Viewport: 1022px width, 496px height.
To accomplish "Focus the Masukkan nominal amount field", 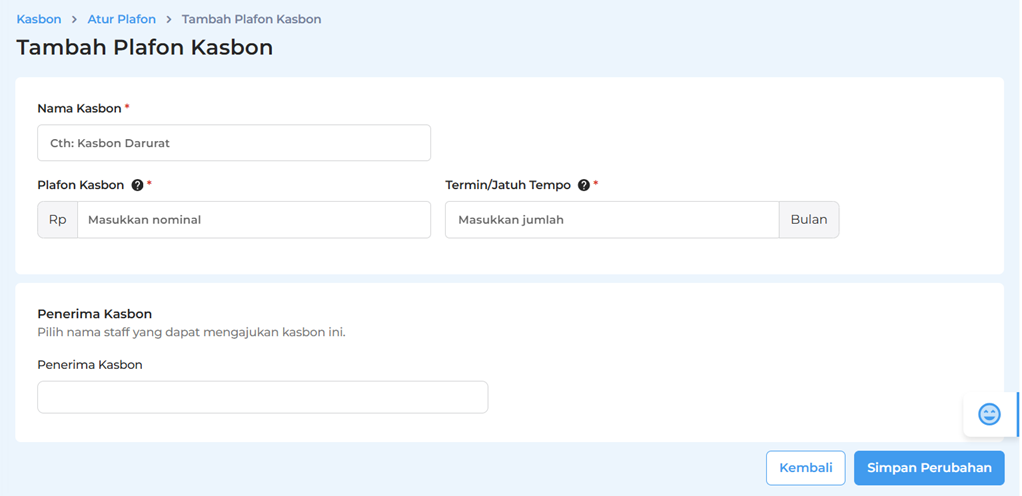I will tap(253, 220).
